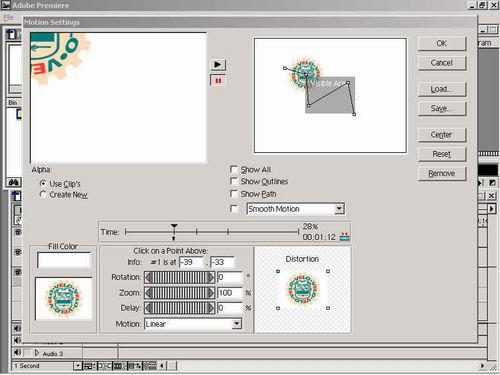Enable the Show Path checkbox
The width and height of the screenshot is (500, 375).
tap(234, 194)
